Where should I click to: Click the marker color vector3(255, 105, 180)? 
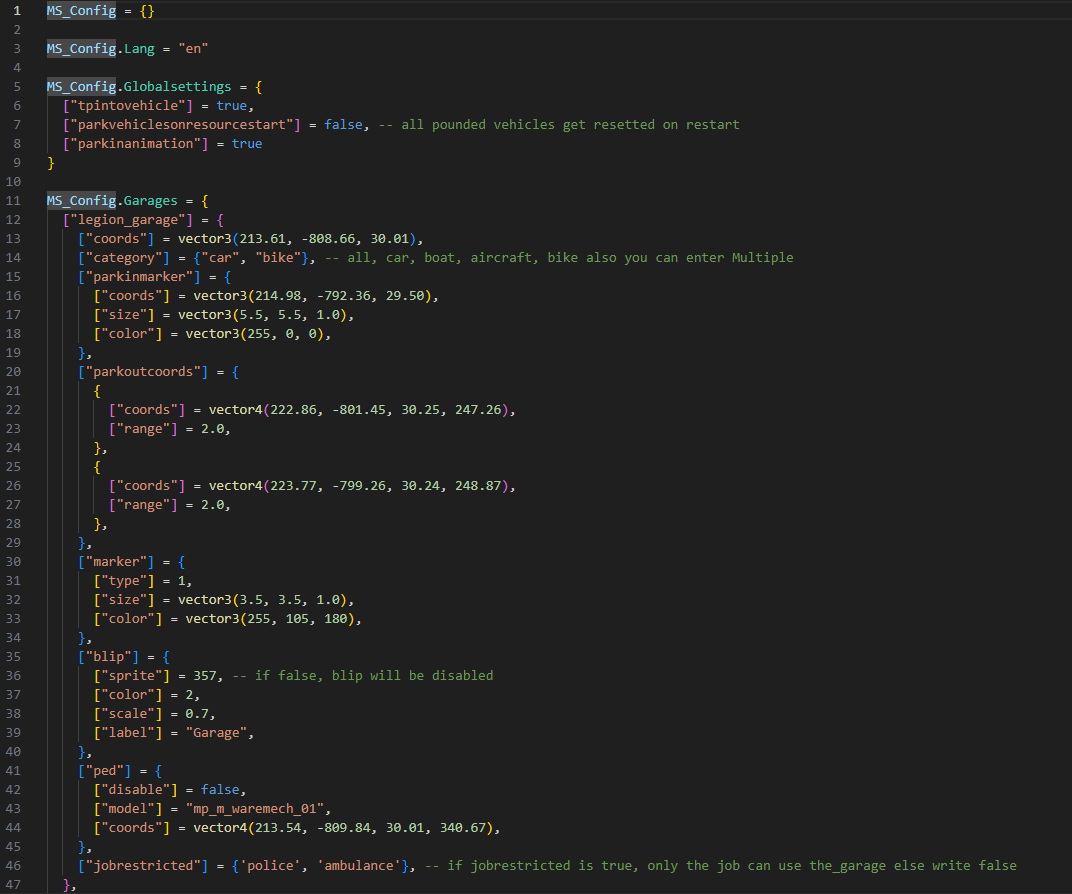[x=269, y=619]
